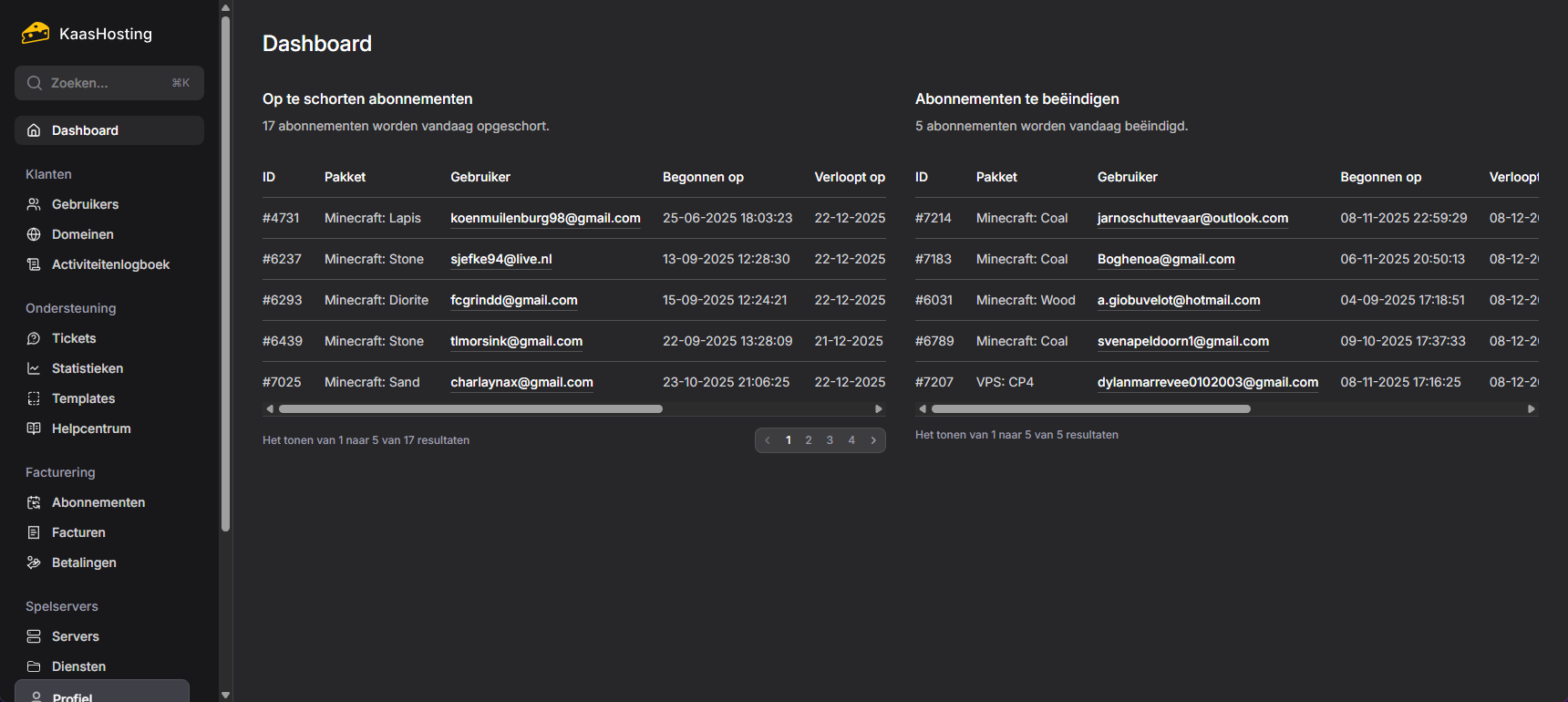
Task: Open user koenmuilenburg98@gmail.com link
Action: (545, 218)
